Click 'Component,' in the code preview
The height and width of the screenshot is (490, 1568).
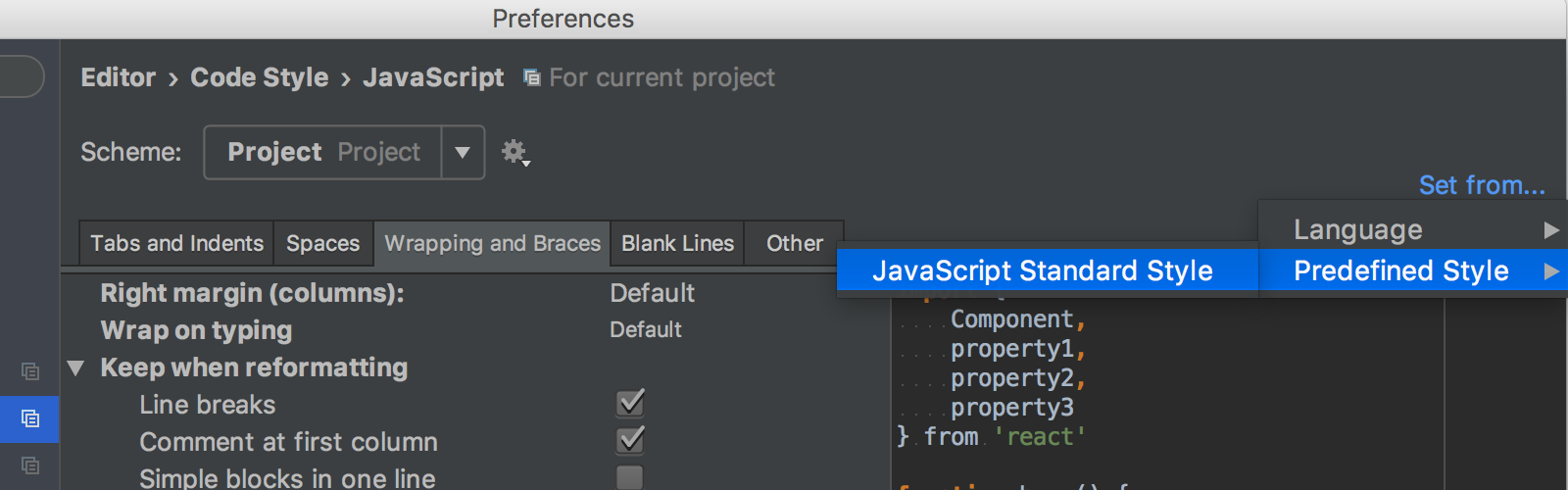coord(1018,319)
